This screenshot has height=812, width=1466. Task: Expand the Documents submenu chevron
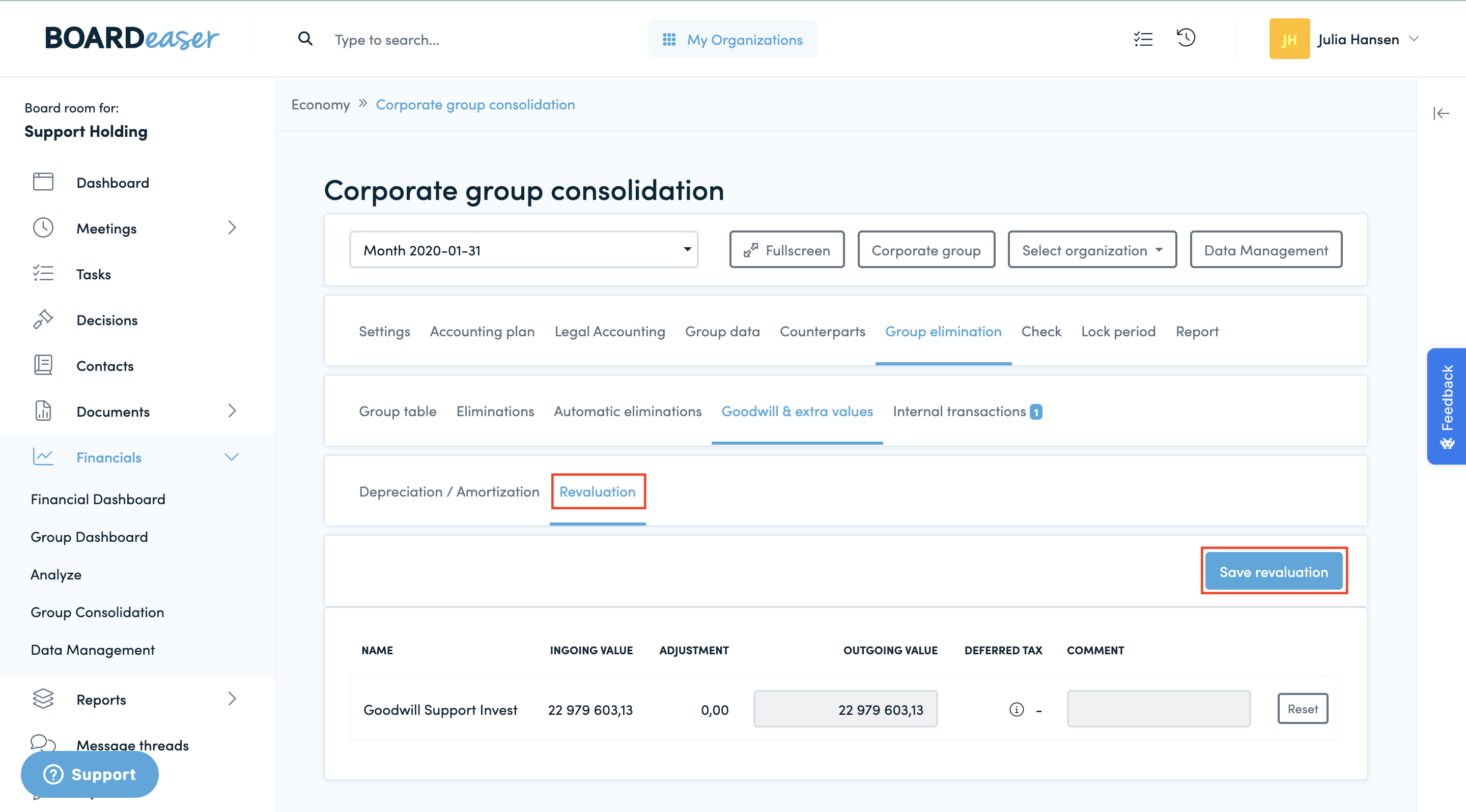232,411
